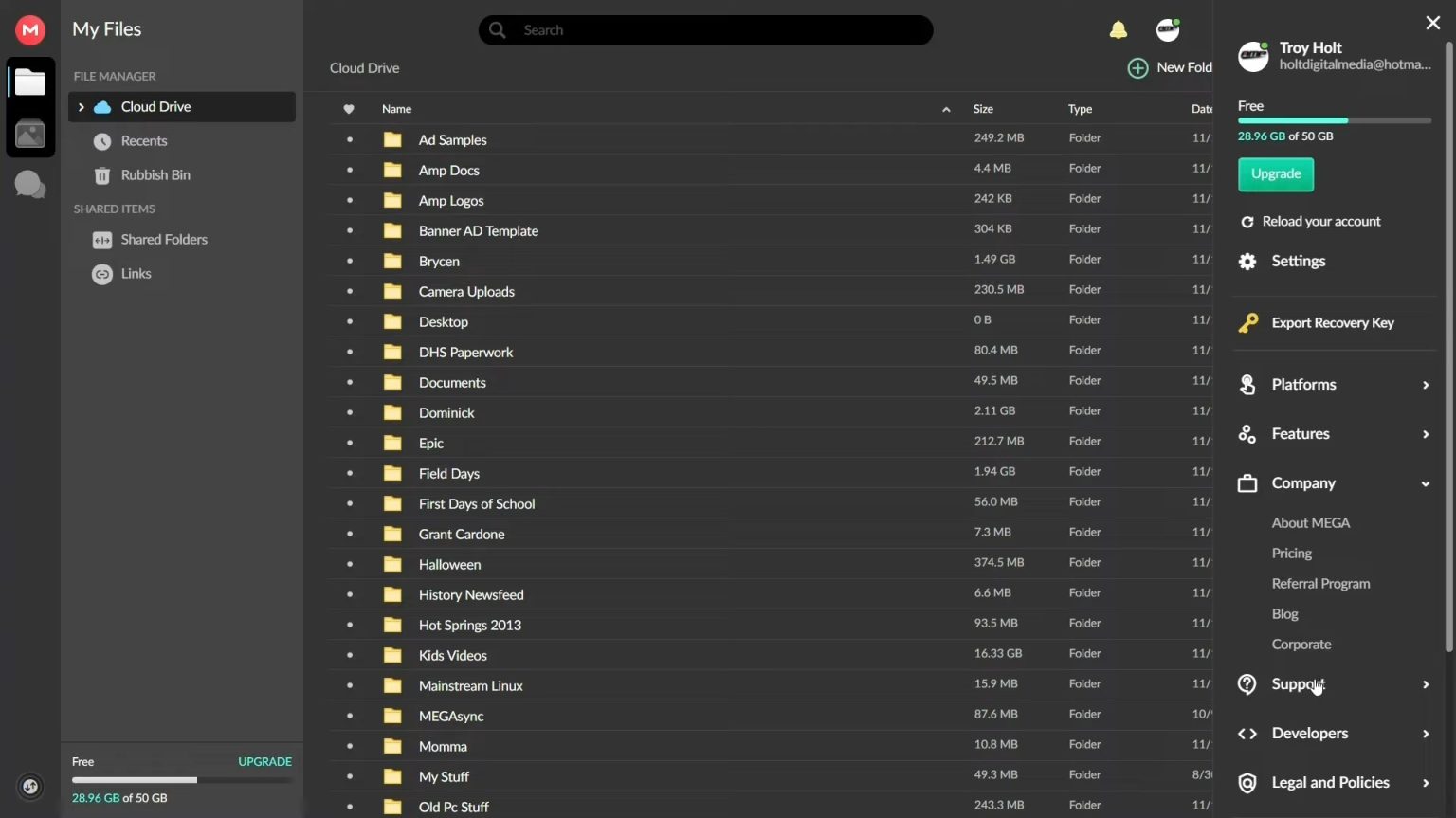Click the green Upgrade button
1456x818 pixels.
tap(1275, 174)
